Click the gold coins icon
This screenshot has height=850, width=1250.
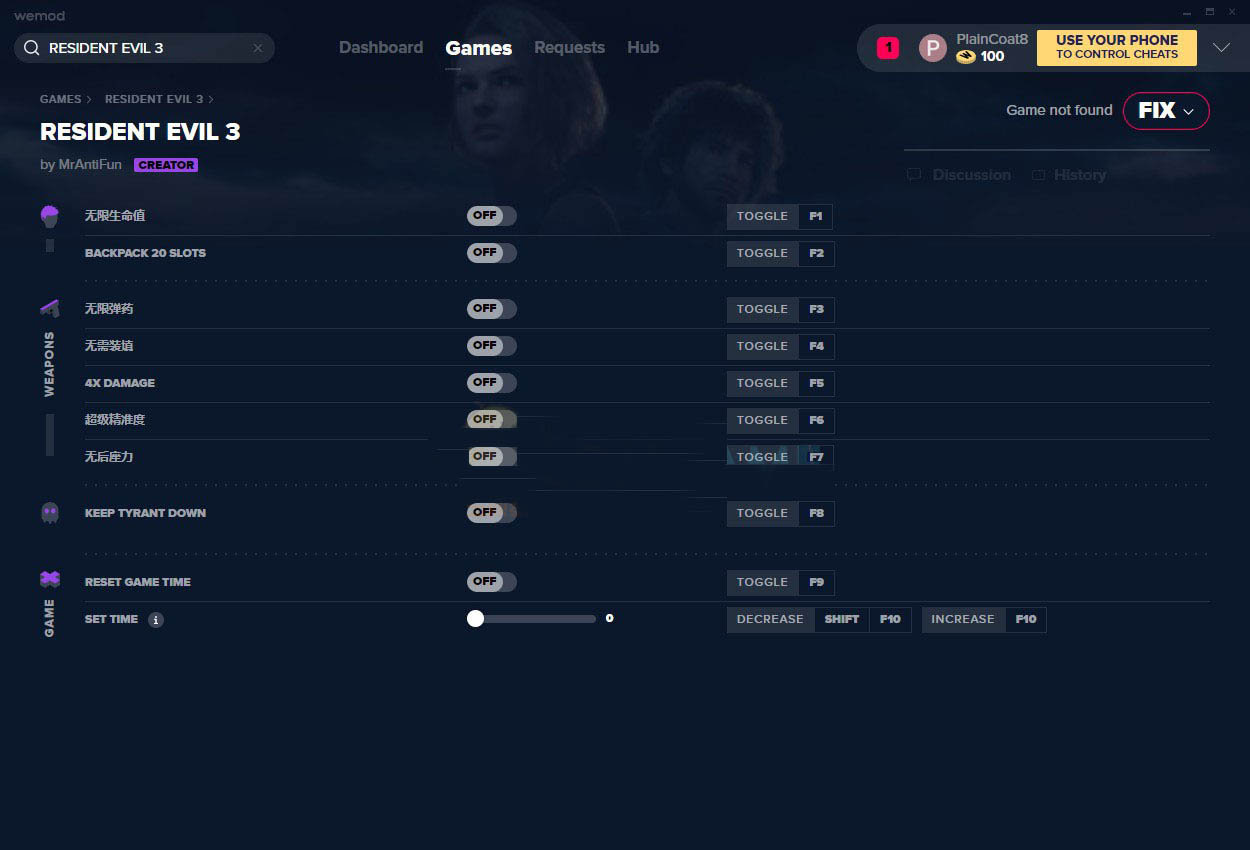[966, 57]
